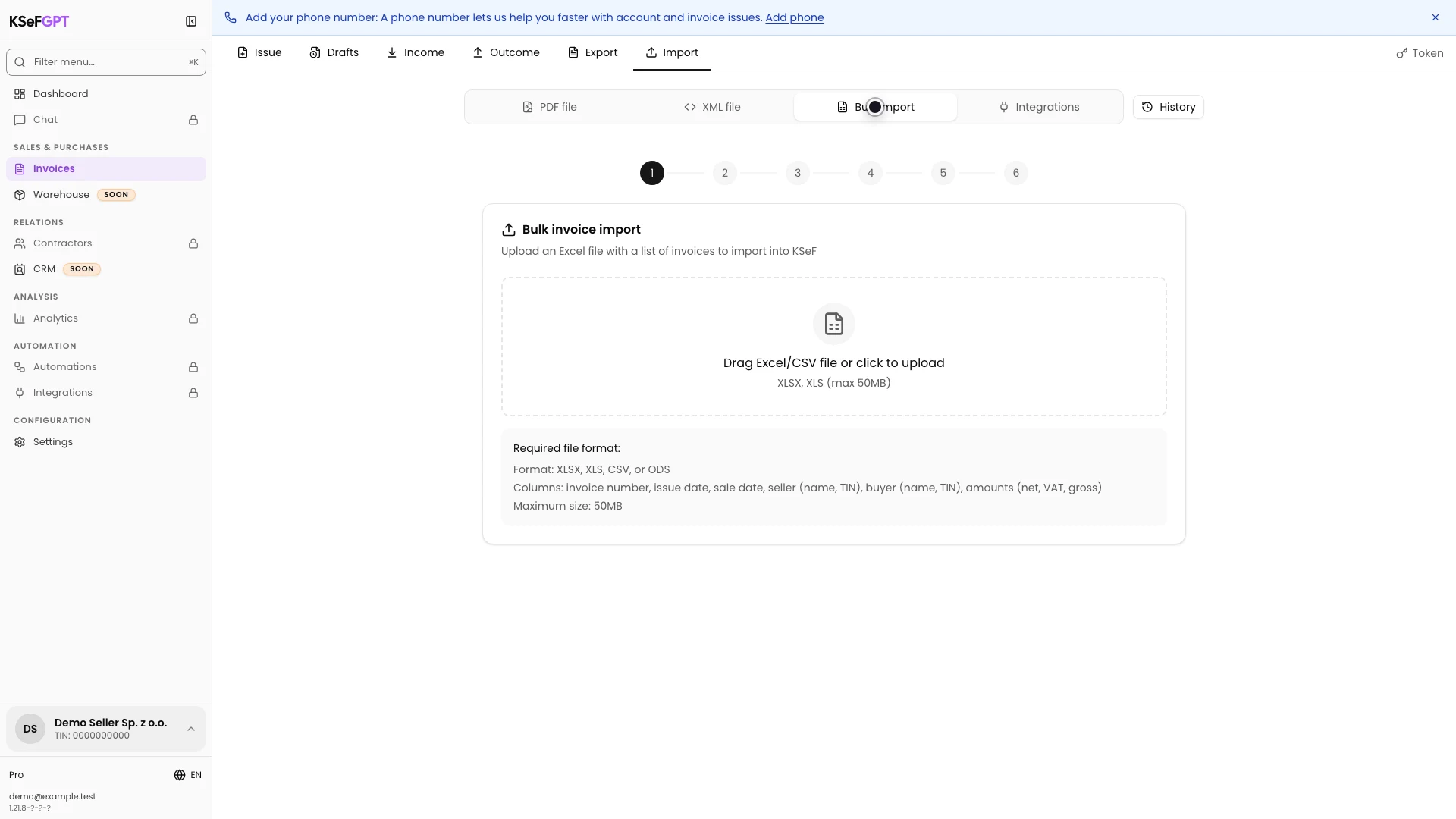Jump to step 6 in the stepper

click(x=1016, y=173)
